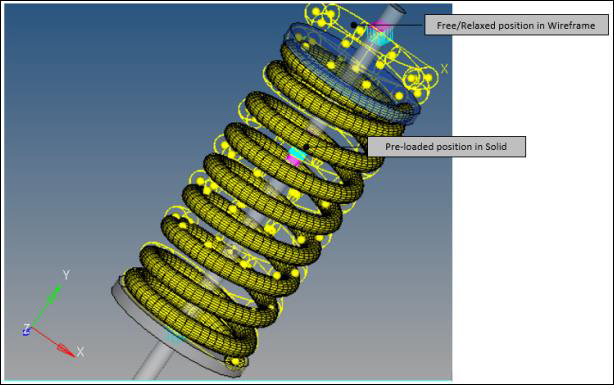The height and width of the screenshot is (385, 614).
Task: Click the black leader dot on wireframe coil
Action: [354, 25]
